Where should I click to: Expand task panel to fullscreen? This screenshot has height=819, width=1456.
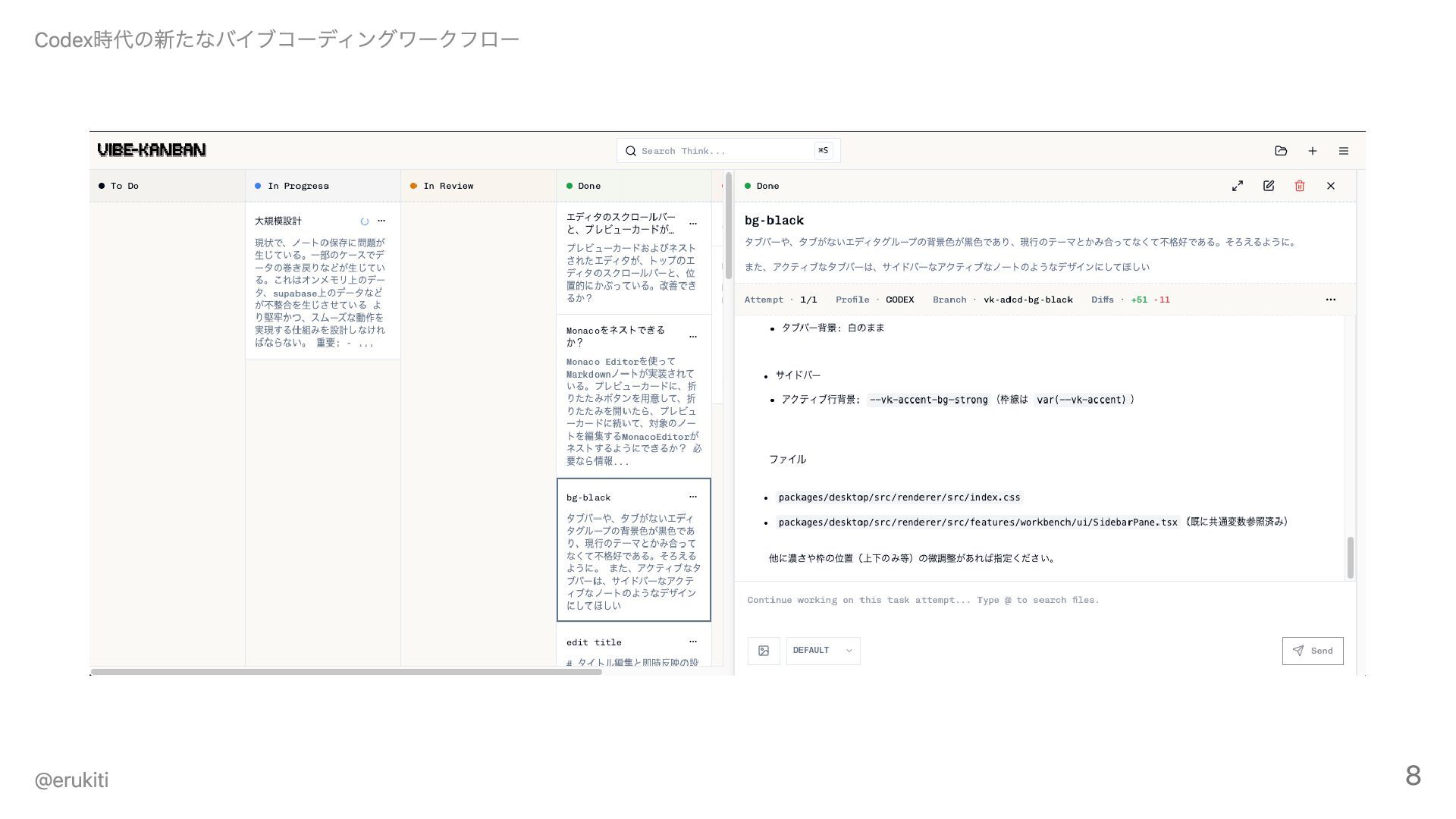[1238, 186]
